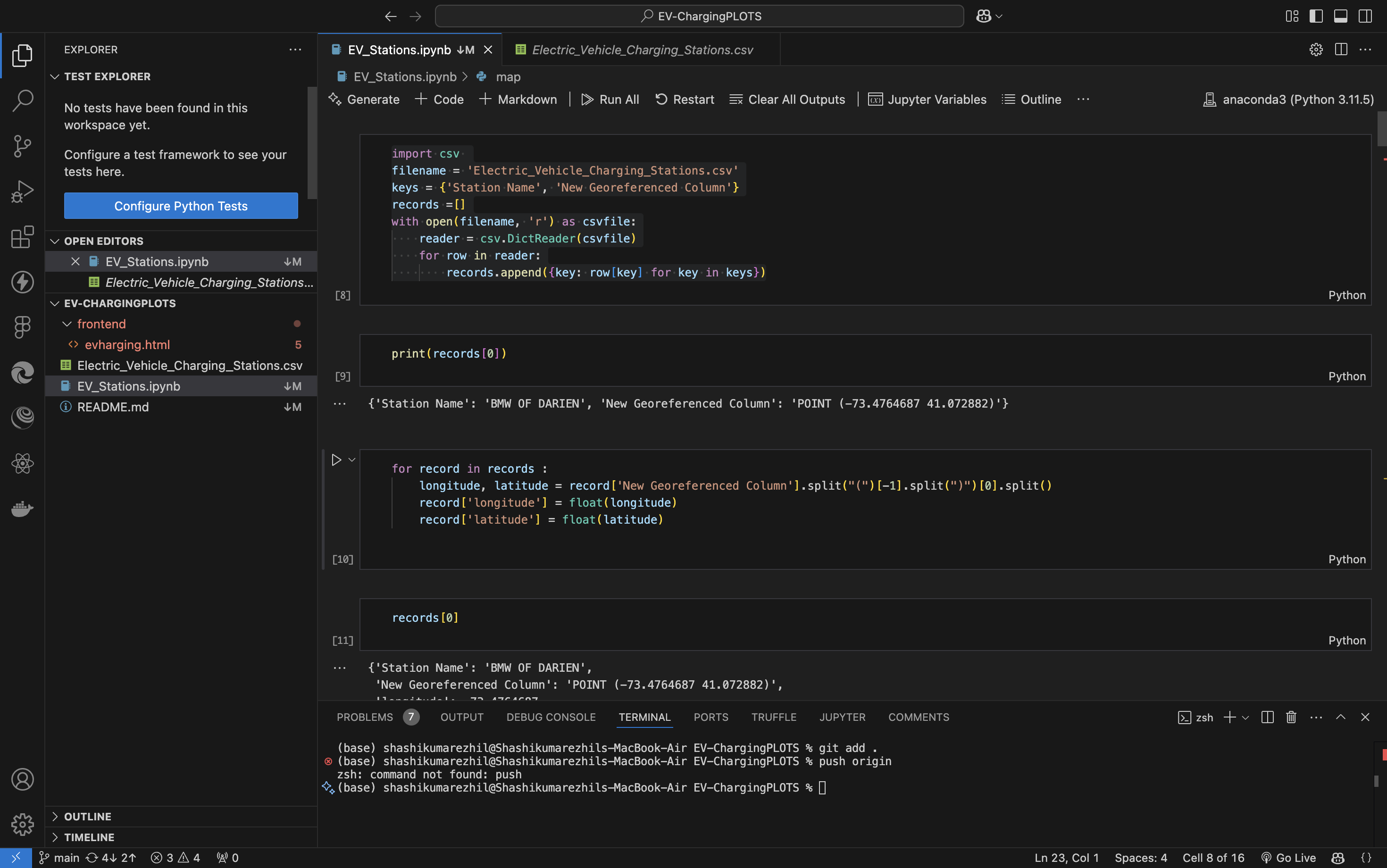
Task: Toggle primary side bar visibility
Action: (x=1316, y=16)
